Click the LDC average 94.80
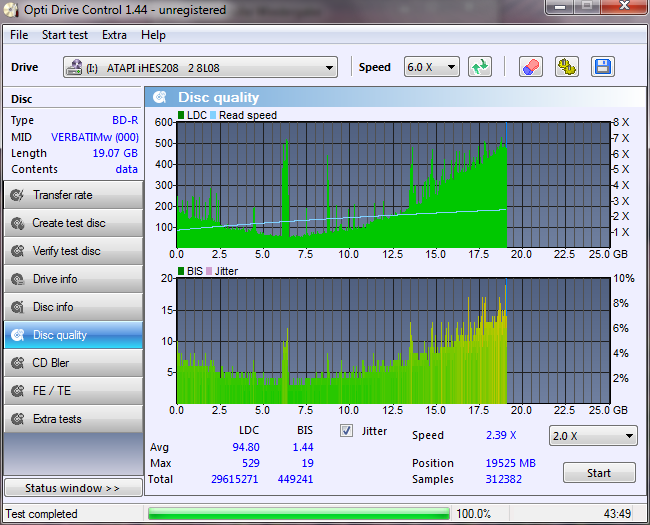The height and width of the screenshot is (525, 650). [x=246, y=447]
